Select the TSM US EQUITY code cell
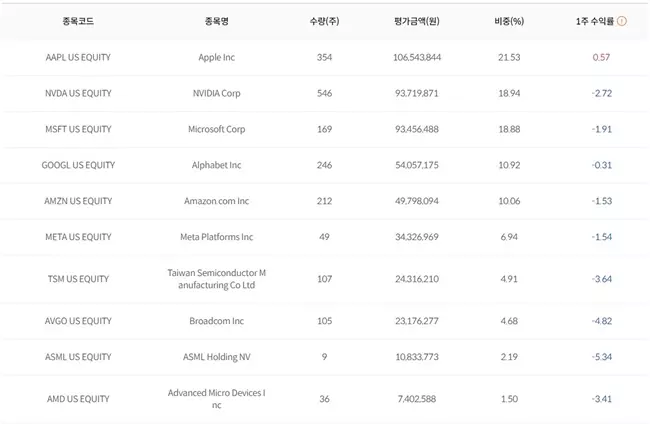Screen dimensions: 650x424 (78, 279)
